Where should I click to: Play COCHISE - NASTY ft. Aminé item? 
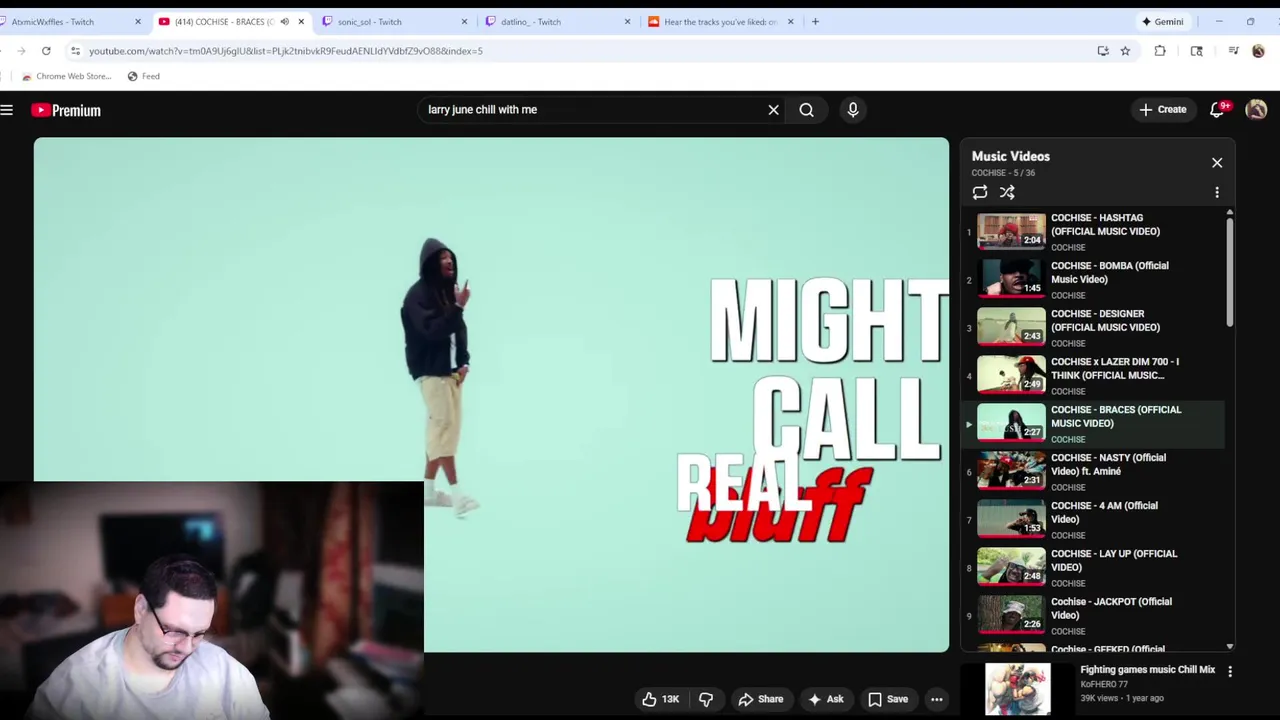tap(1093, 471)
